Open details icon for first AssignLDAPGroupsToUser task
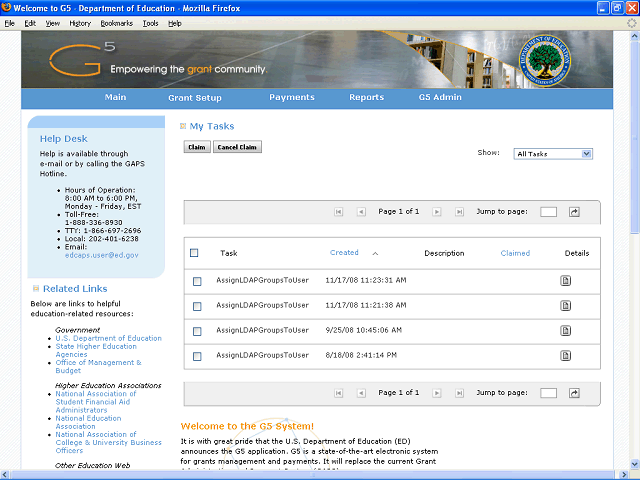640x480 pixels. click(x=565, y=281)
